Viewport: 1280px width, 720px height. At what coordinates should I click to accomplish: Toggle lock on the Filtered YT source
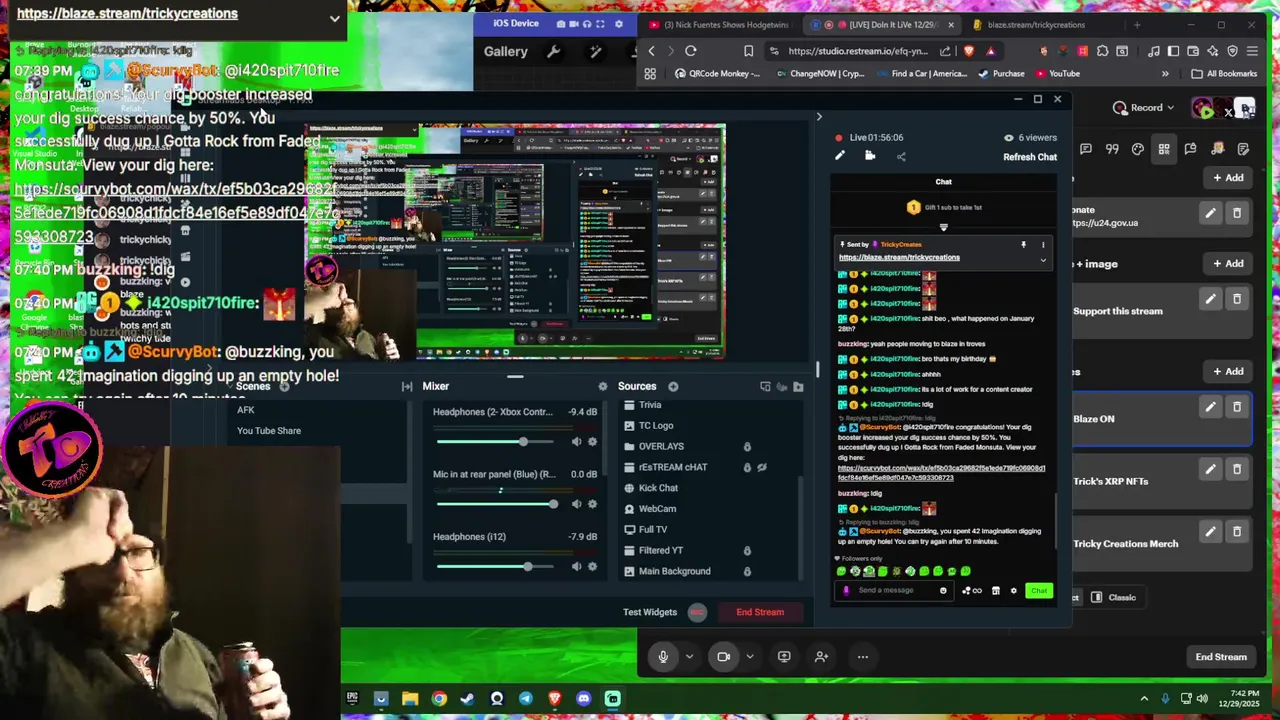click(747, 551)
